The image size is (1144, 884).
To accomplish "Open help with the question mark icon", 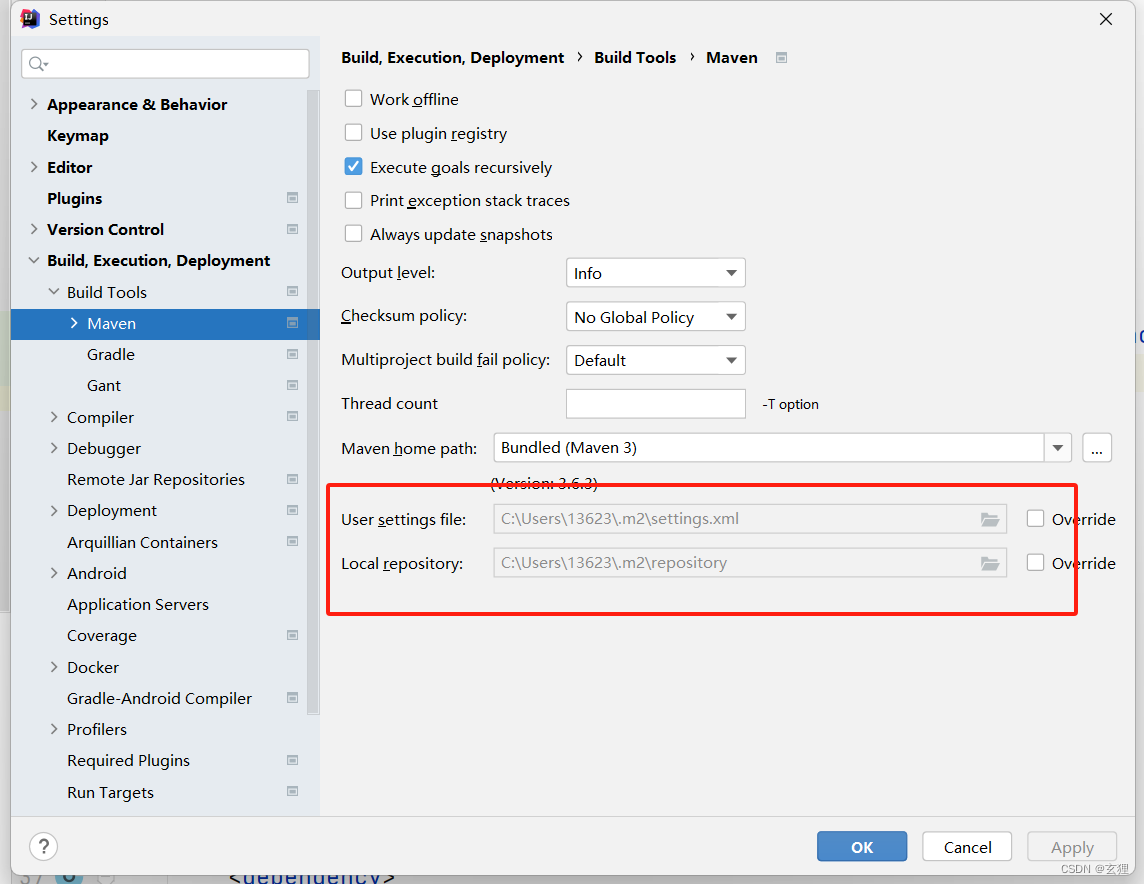I will click(44, 847).
